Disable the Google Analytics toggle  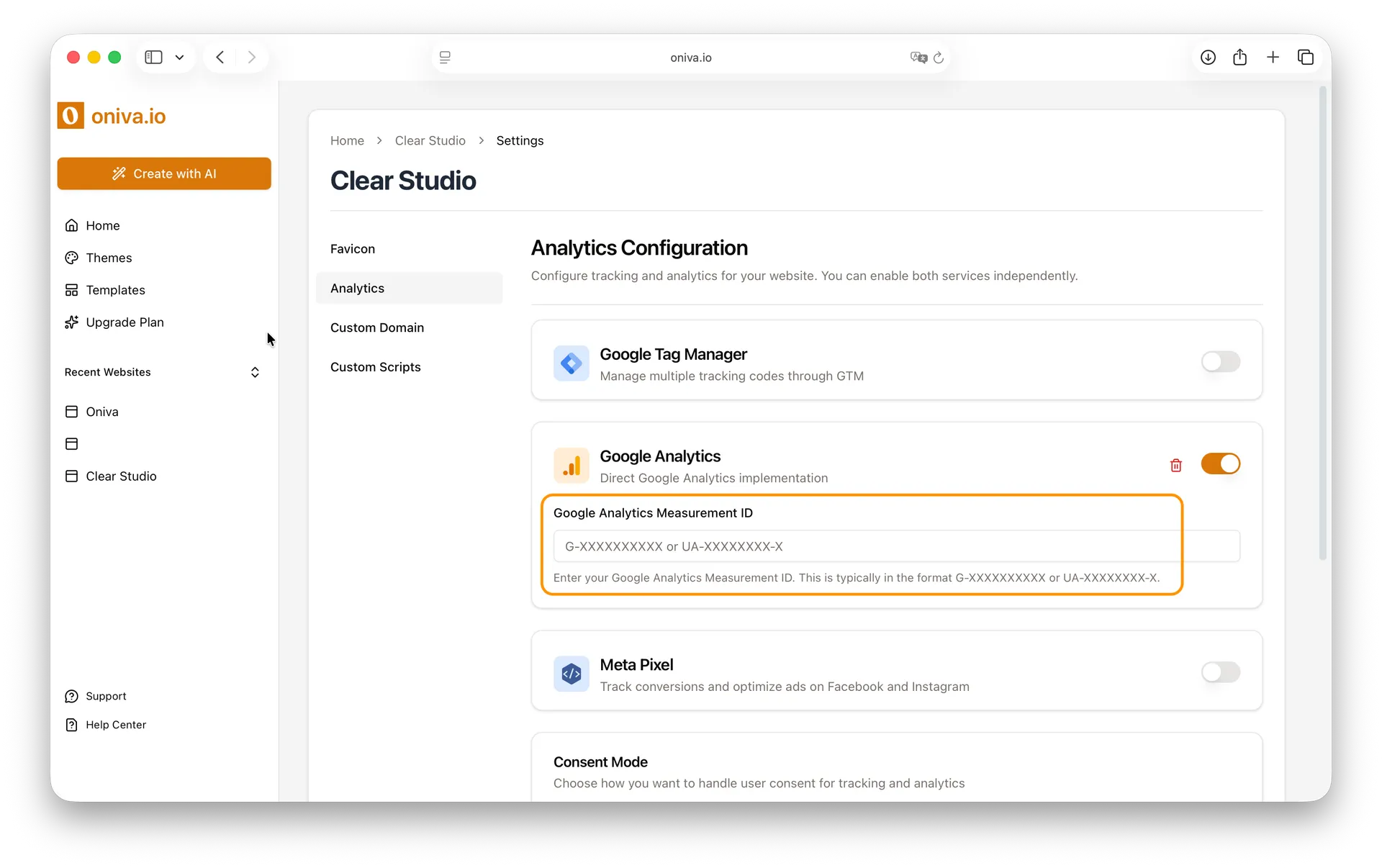(x=1221, y=464)
